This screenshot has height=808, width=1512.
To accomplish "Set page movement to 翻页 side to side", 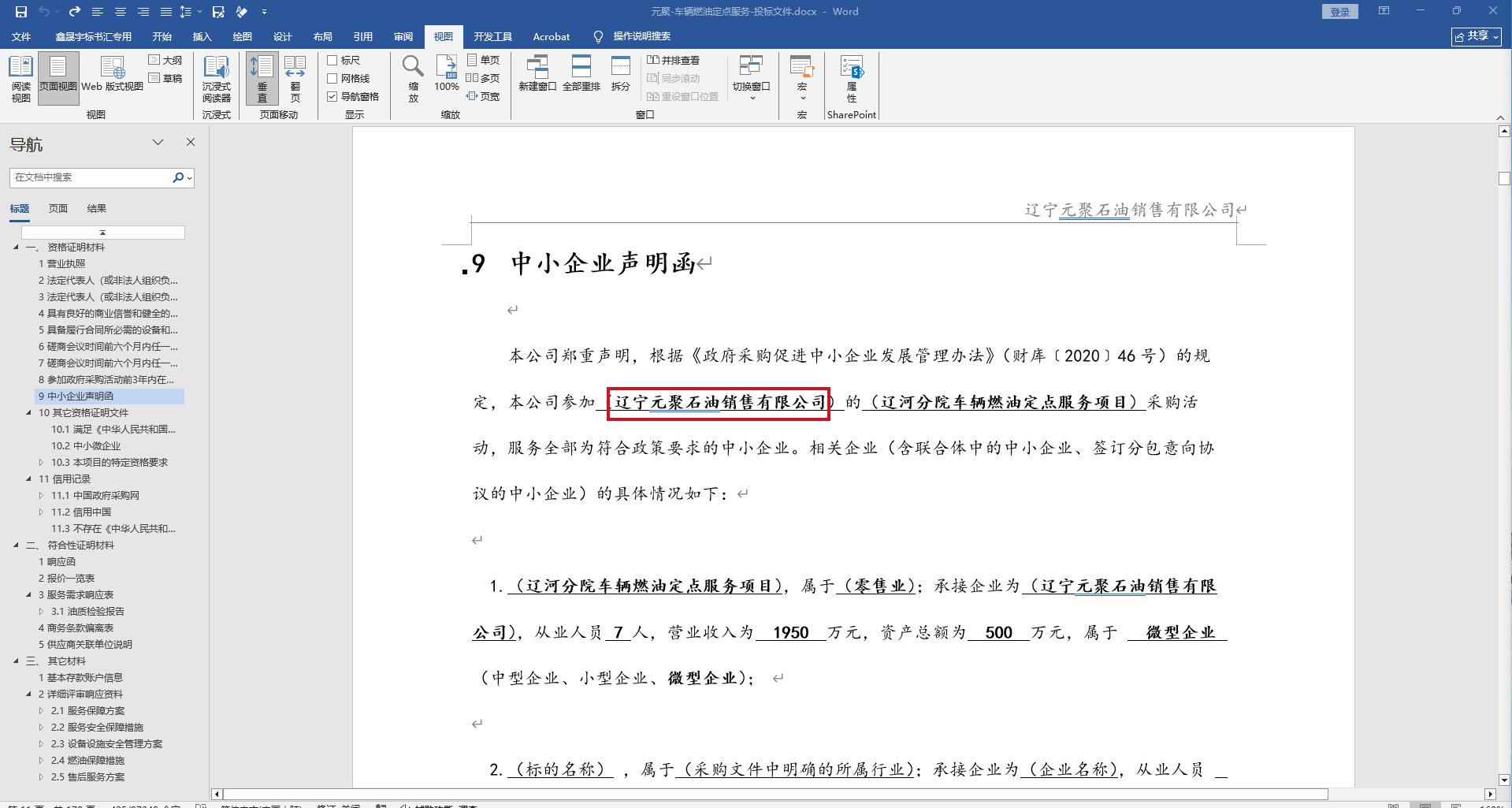I will [x=295, y=79].
